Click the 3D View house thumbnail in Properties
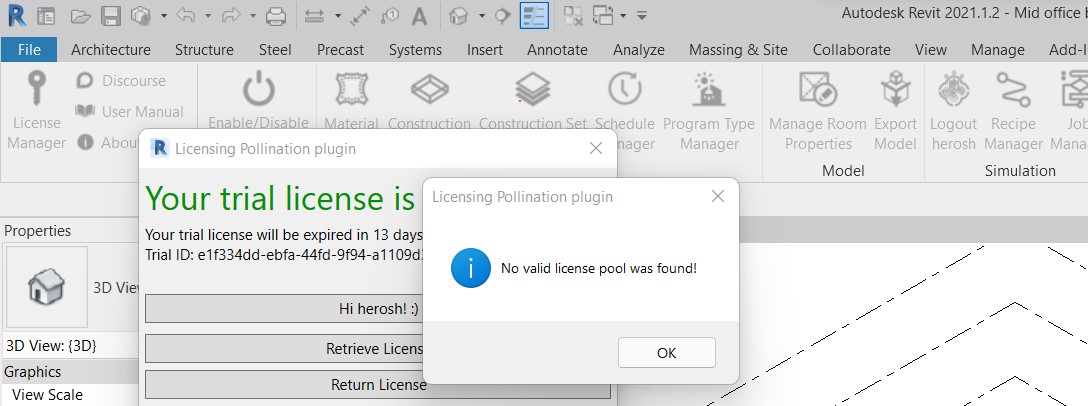 coord(47,287)
